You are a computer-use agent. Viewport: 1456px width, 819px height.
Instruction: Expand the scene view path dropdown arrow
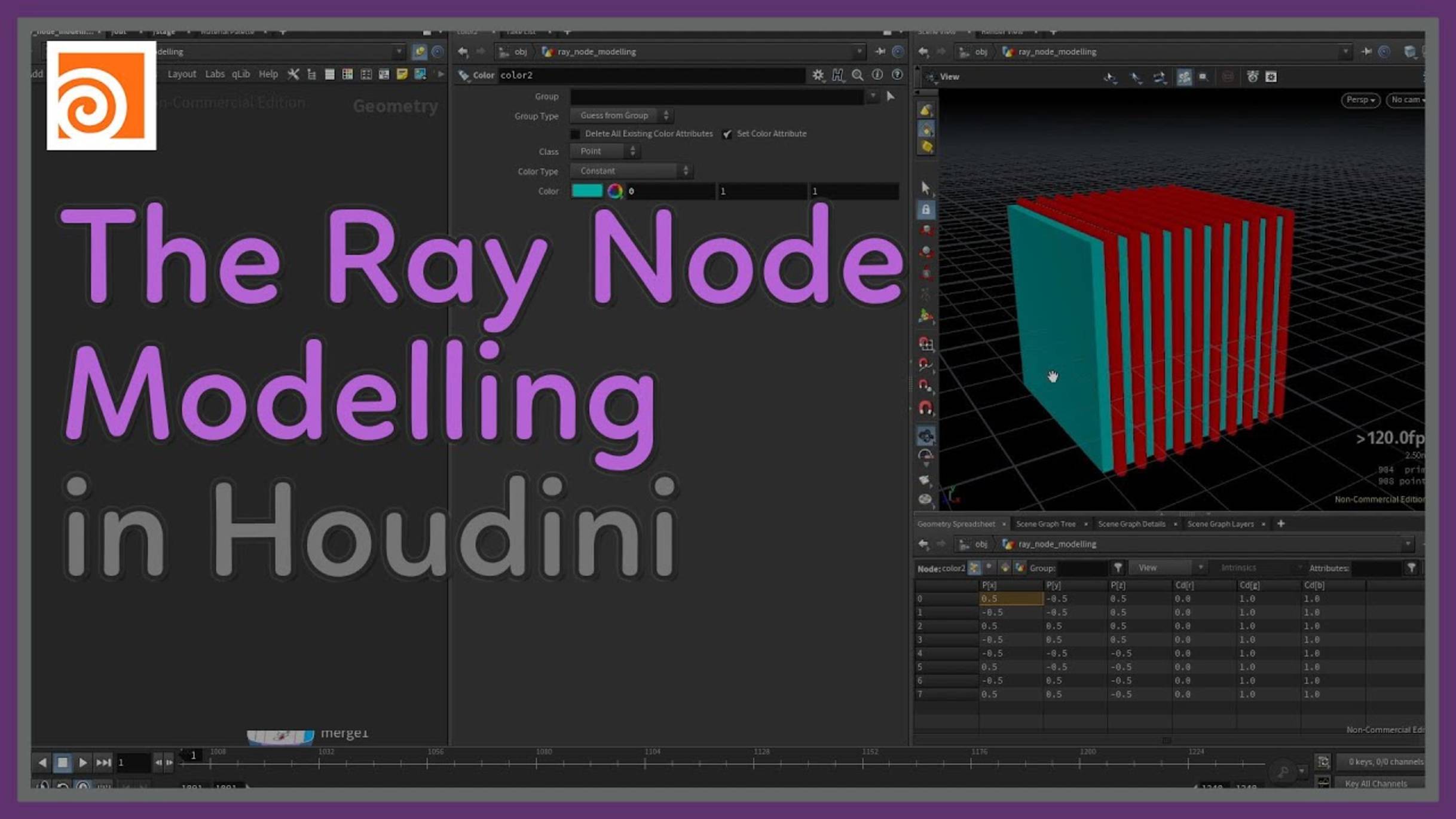tap(1345, 52)
